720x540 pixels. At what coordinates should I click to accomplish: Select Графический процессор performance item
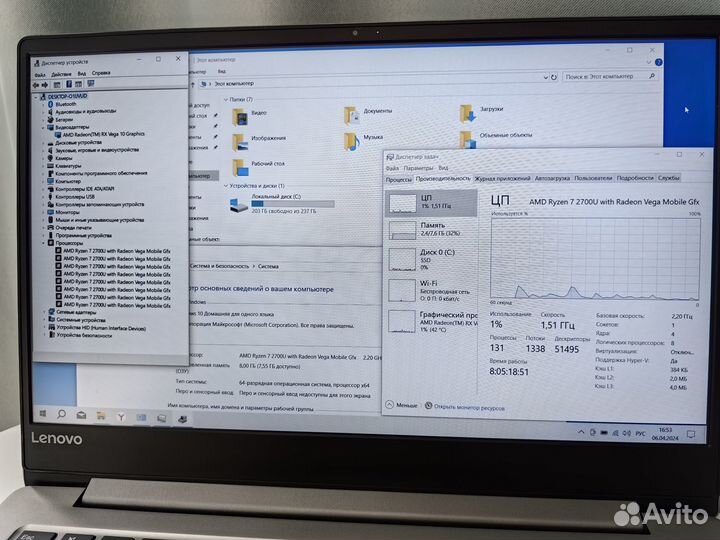[431, 321]
